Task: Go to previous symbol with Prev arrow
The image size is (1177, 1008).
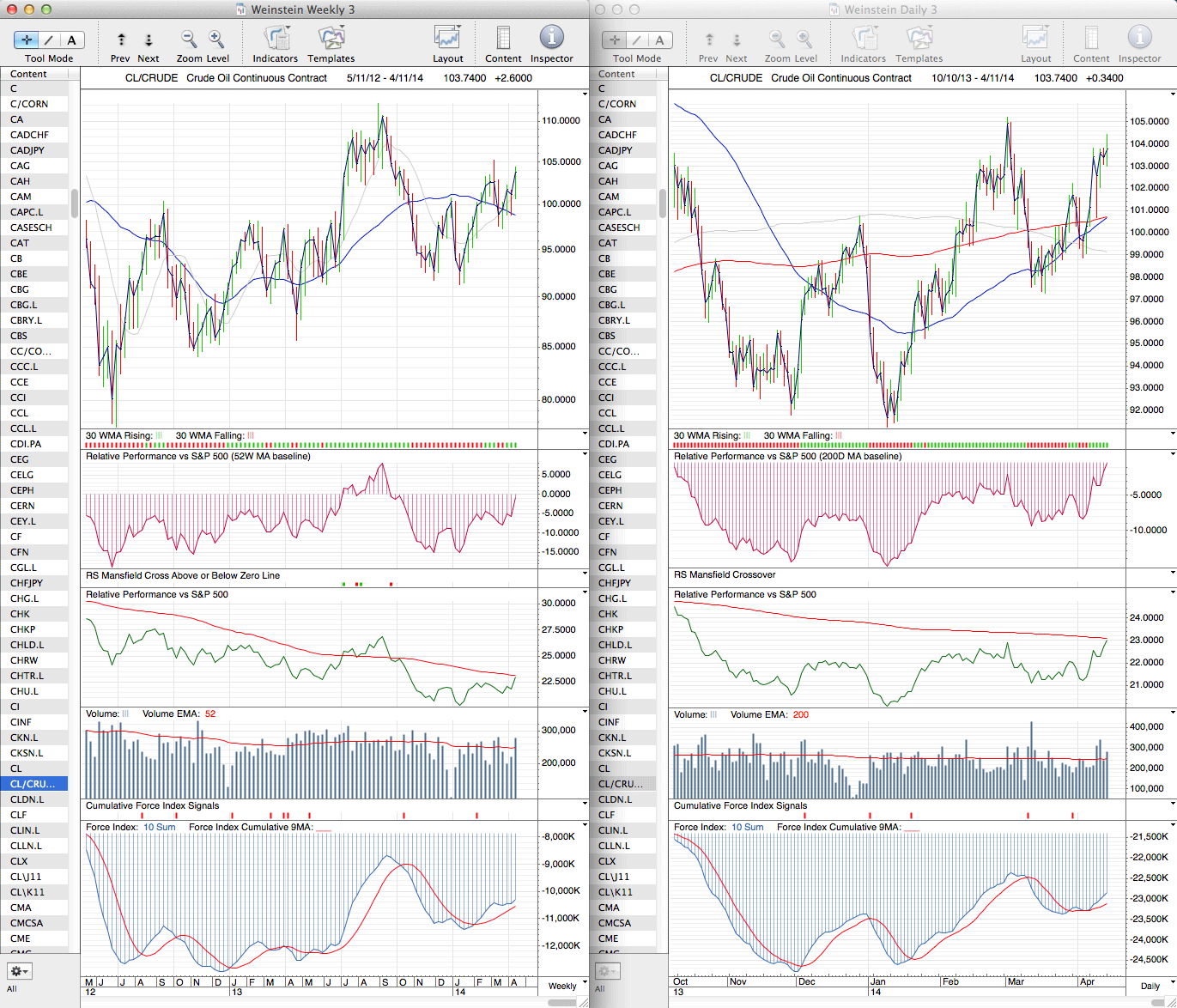Action: click(121, 39)
